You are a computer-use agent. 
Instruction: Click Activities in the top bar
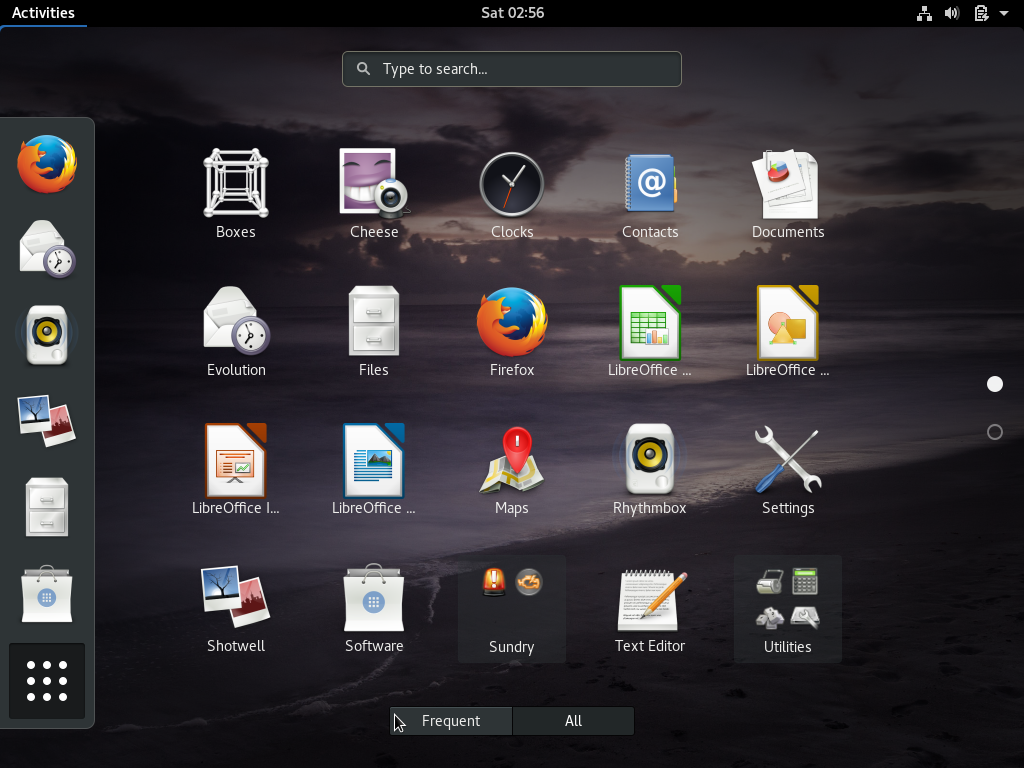(x=44, y=13)
